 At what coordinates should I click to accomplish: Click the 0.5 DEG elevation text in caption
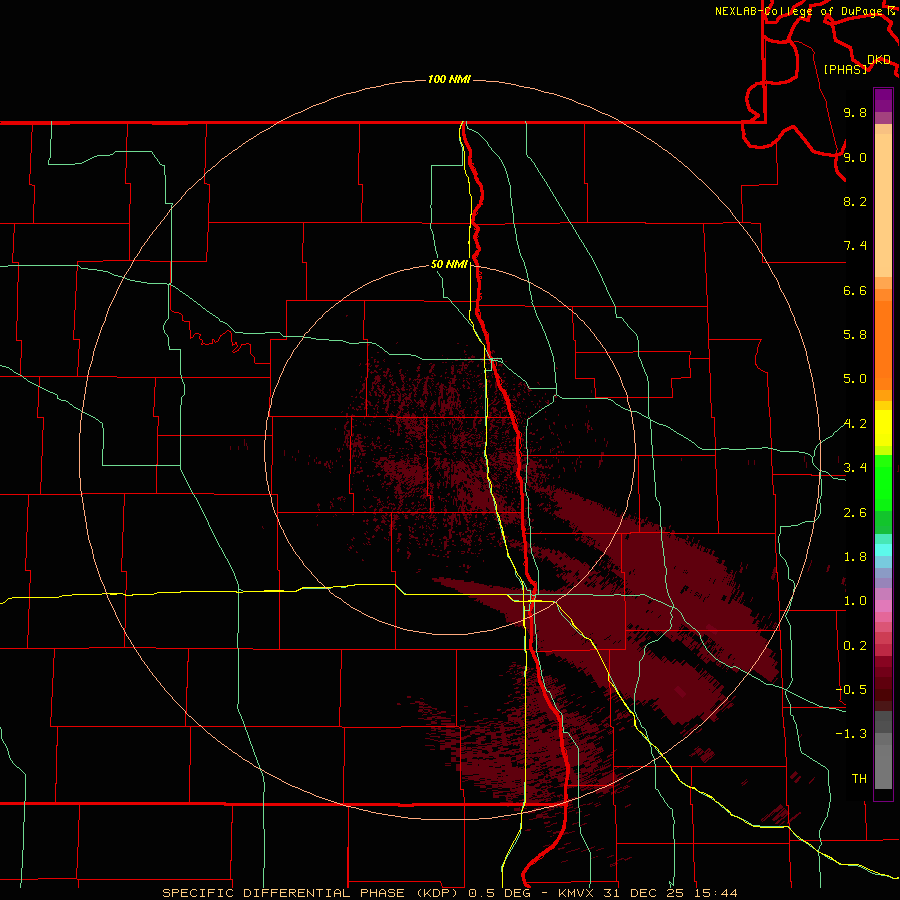(500, 893)
